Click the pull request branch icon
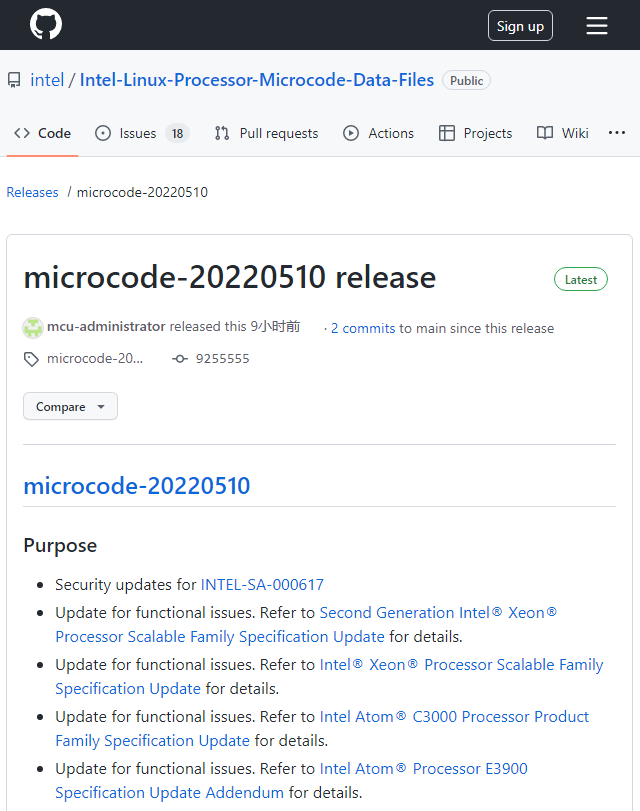 point(222,133)
